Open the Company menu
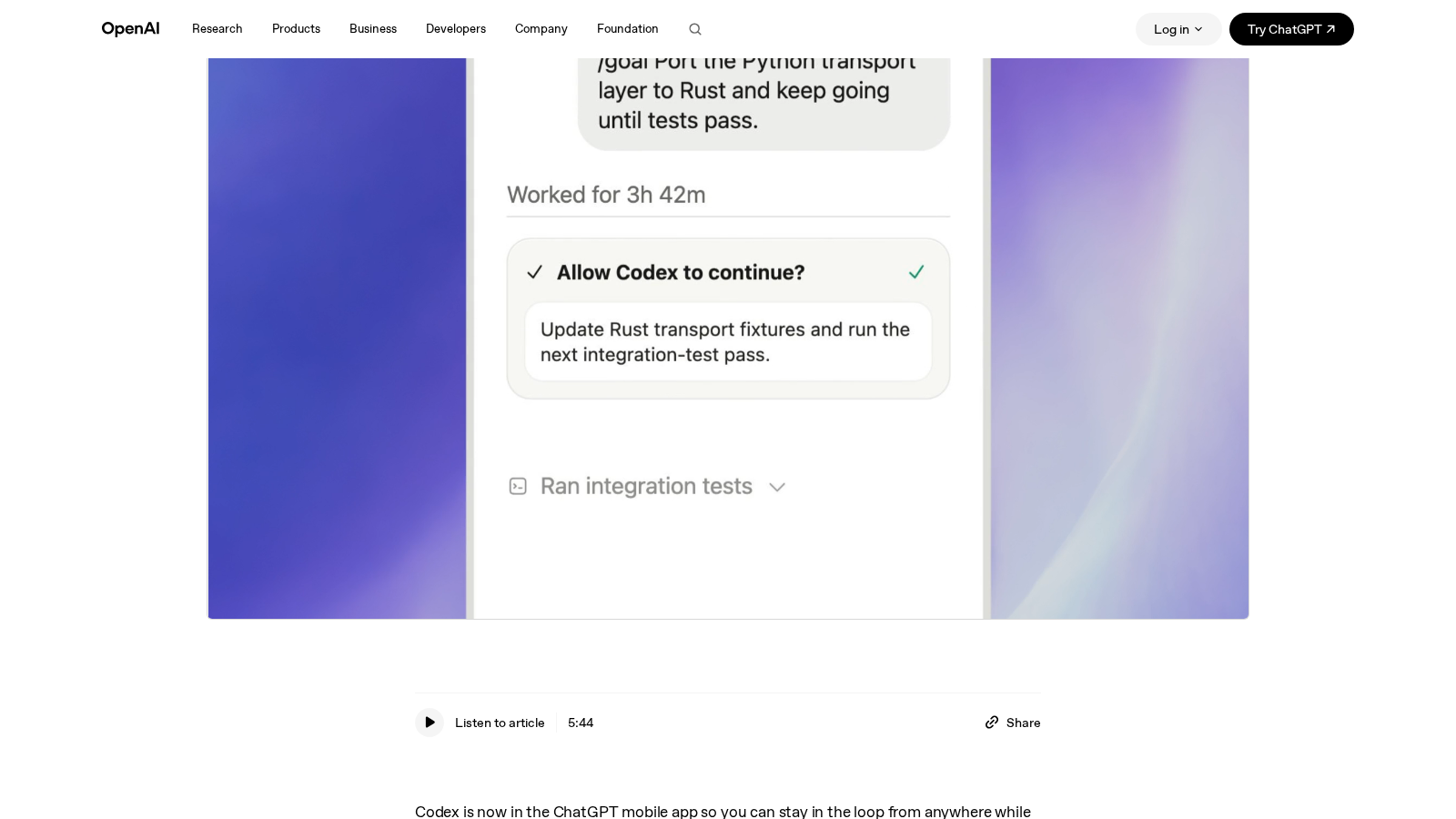Viewport: 1456px width, 819px height. [541, 29]
